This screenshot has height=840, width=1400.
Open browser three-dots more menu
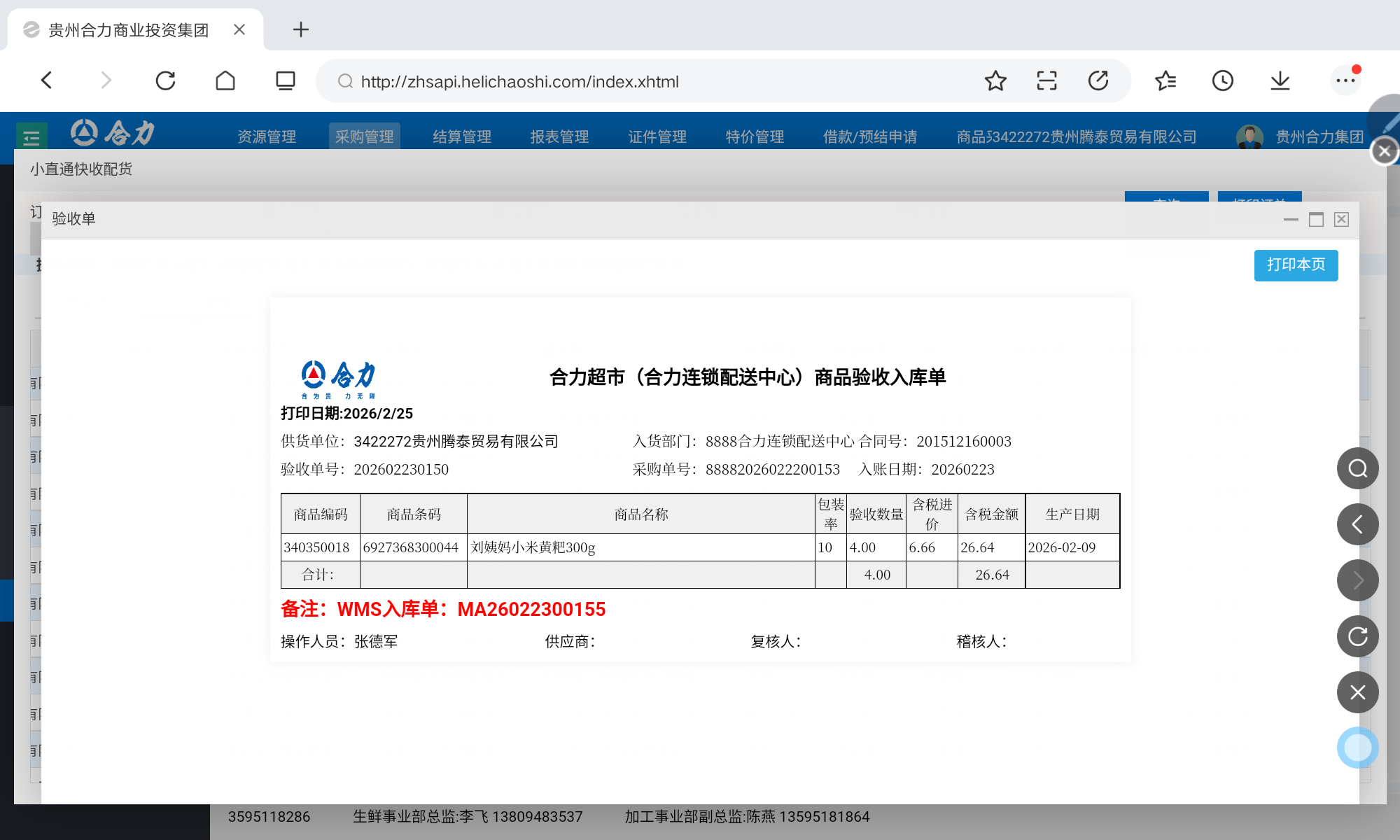pyautogui.click(x=1345, y=81)
